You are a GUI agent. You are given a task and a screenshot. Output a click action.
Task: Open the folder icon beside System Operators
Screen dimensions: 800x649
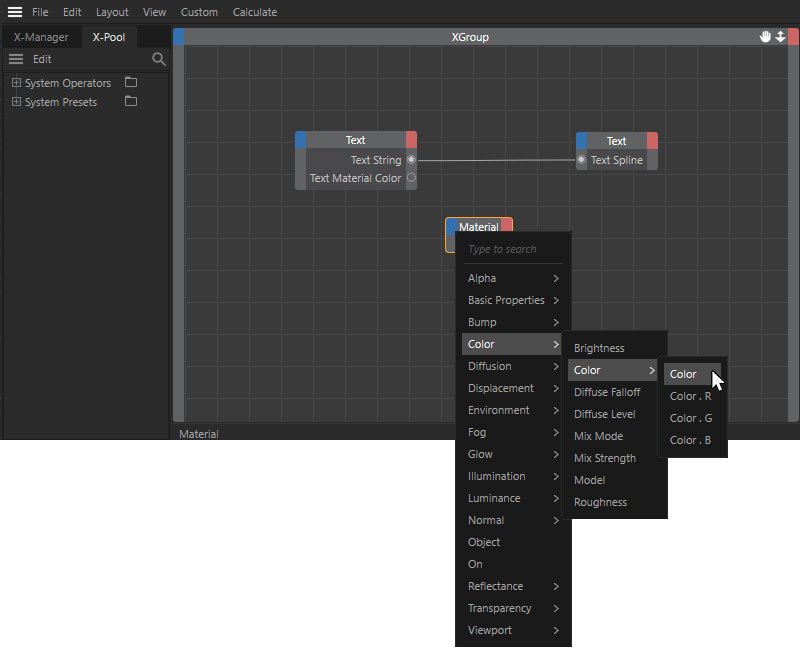click(131, 83)
